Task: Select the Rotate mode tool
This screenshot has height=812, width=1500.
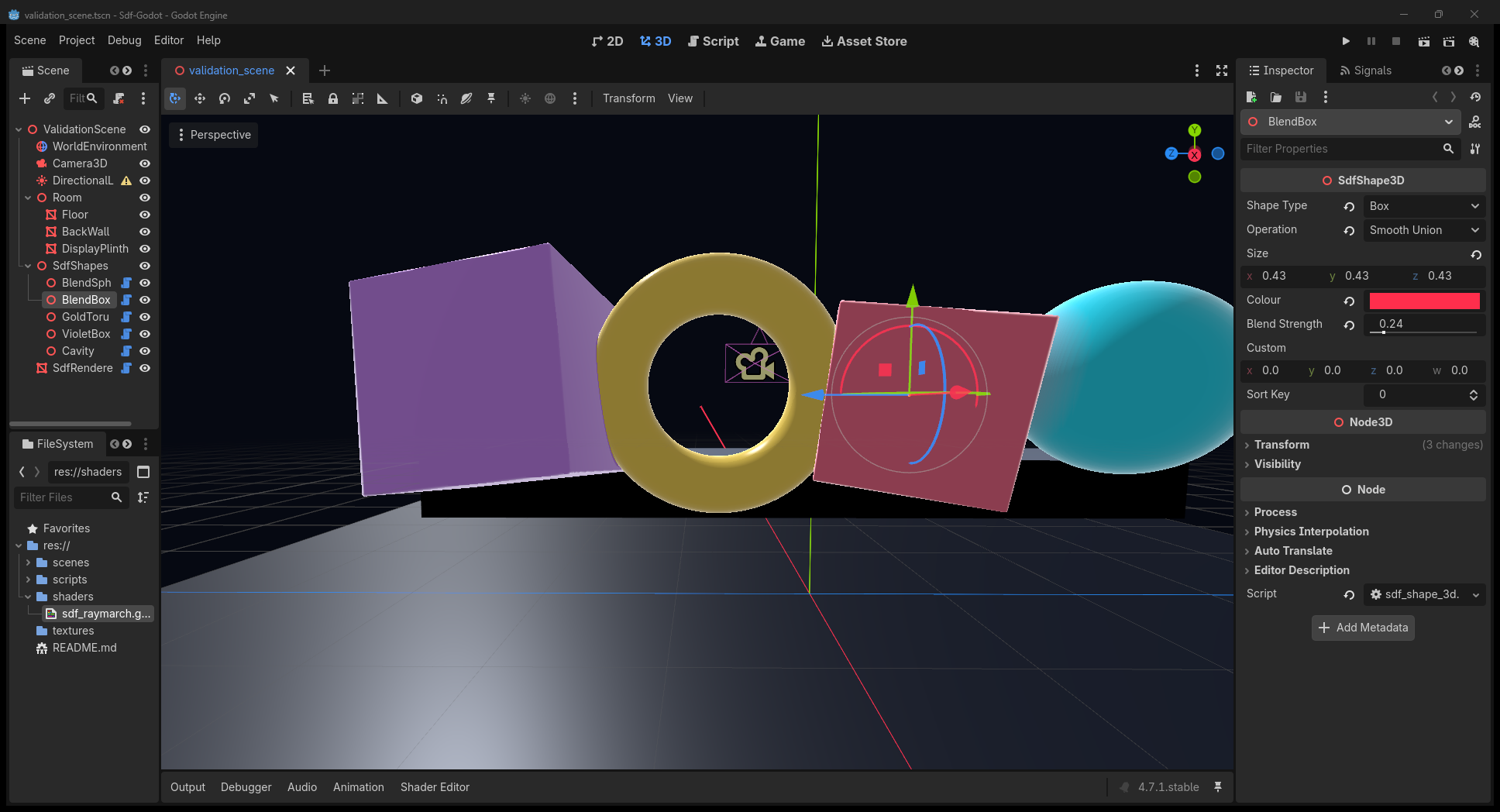Action: pyautogui.click(x=225, y=98)
